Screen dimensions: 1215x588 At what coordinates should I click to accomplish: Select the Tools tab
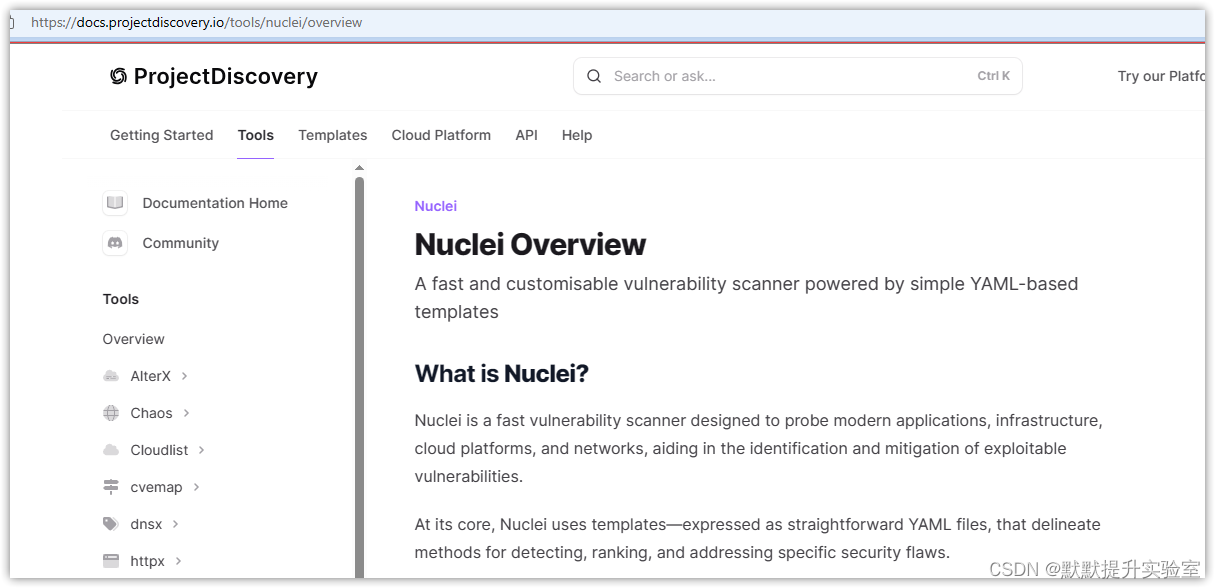(256, 135)
